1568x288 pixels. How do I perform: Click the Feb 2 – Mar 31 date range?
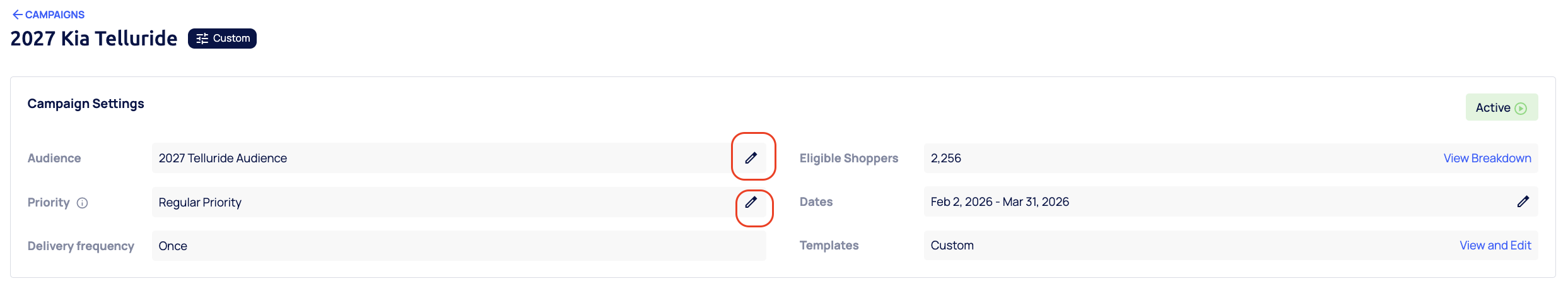pyautogui.click(x=1000, y=201)
